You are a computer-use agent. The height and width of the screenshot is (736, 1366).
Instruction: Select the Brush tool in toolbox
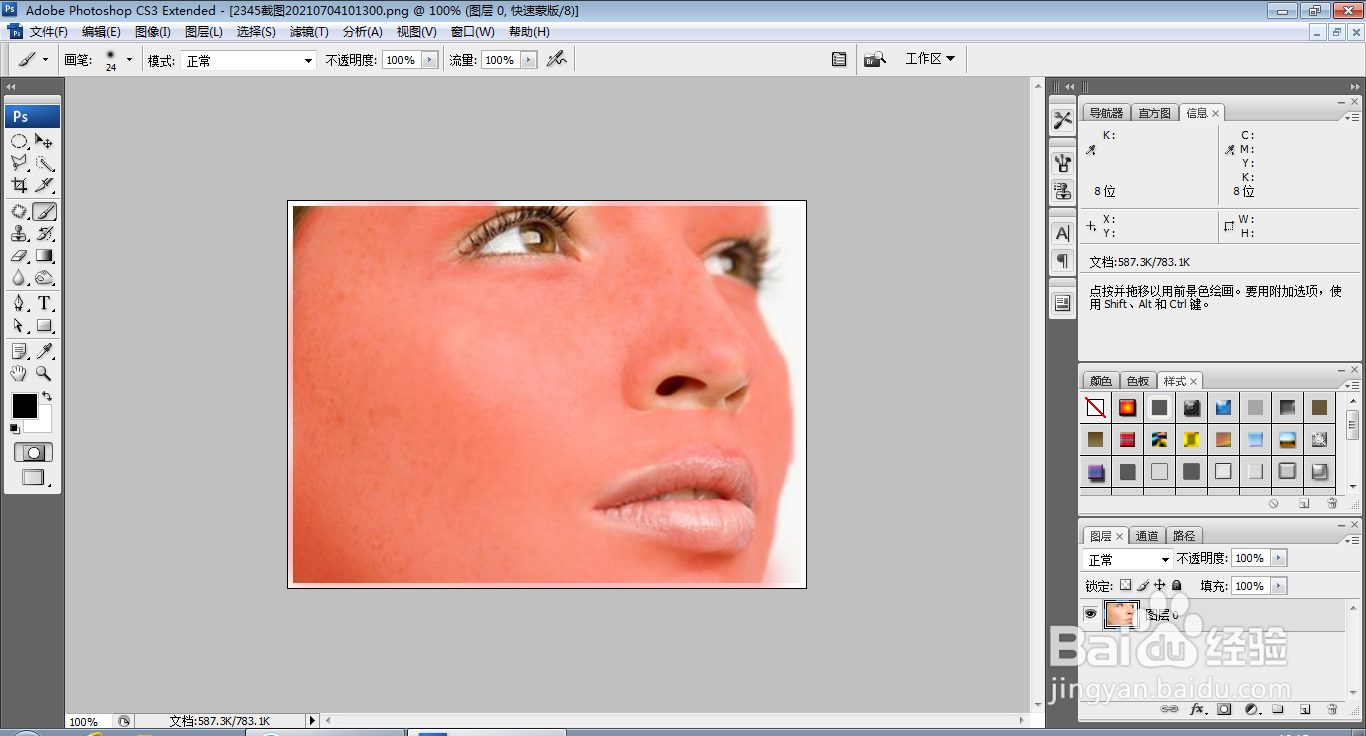[44, 211]
